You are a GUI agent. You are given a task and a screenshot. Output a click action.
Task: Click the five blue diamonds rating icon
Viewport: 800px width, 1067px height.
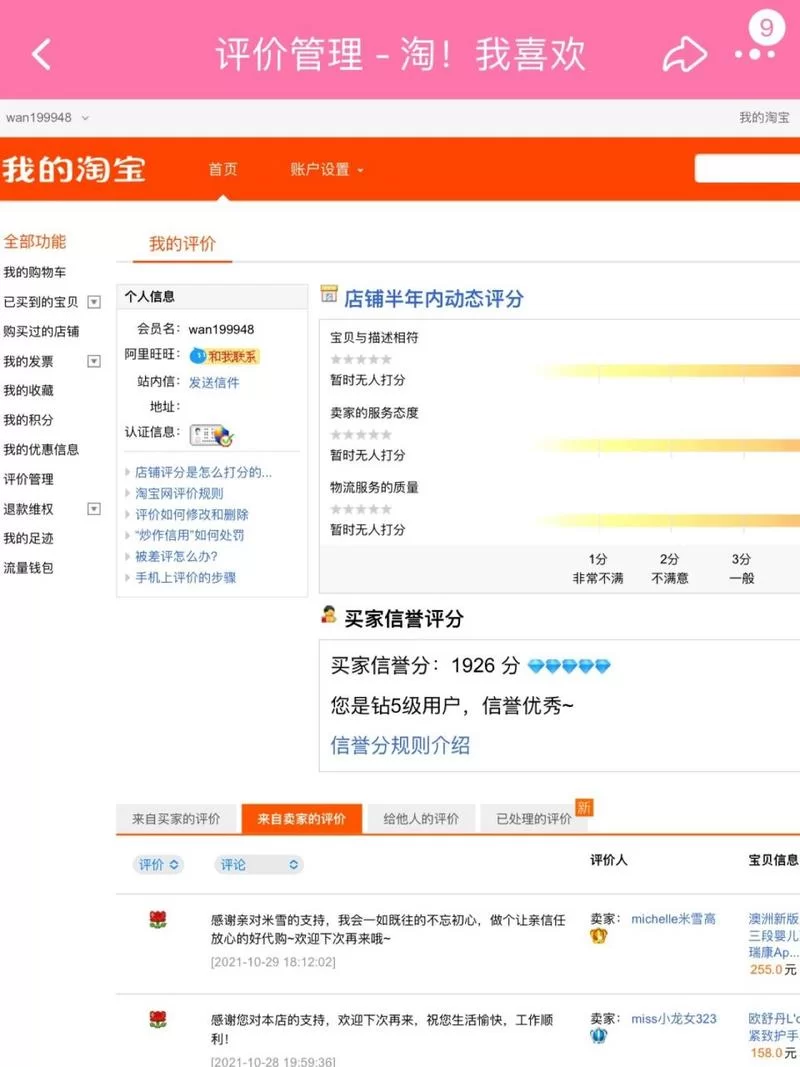point(569,666)
